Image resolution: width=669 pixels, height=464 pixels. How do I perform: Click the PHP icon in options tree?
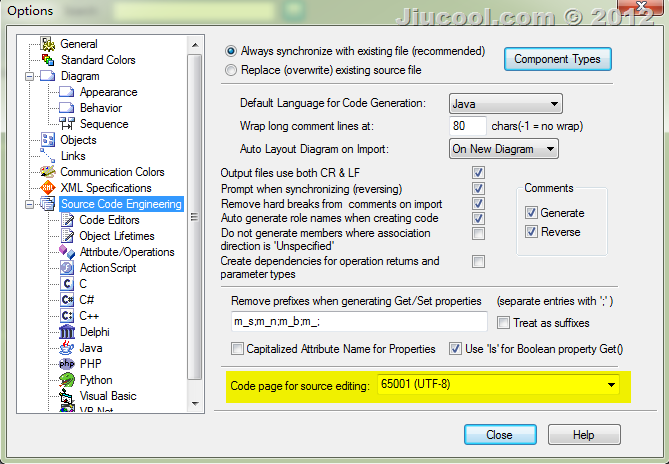(67, 364)
